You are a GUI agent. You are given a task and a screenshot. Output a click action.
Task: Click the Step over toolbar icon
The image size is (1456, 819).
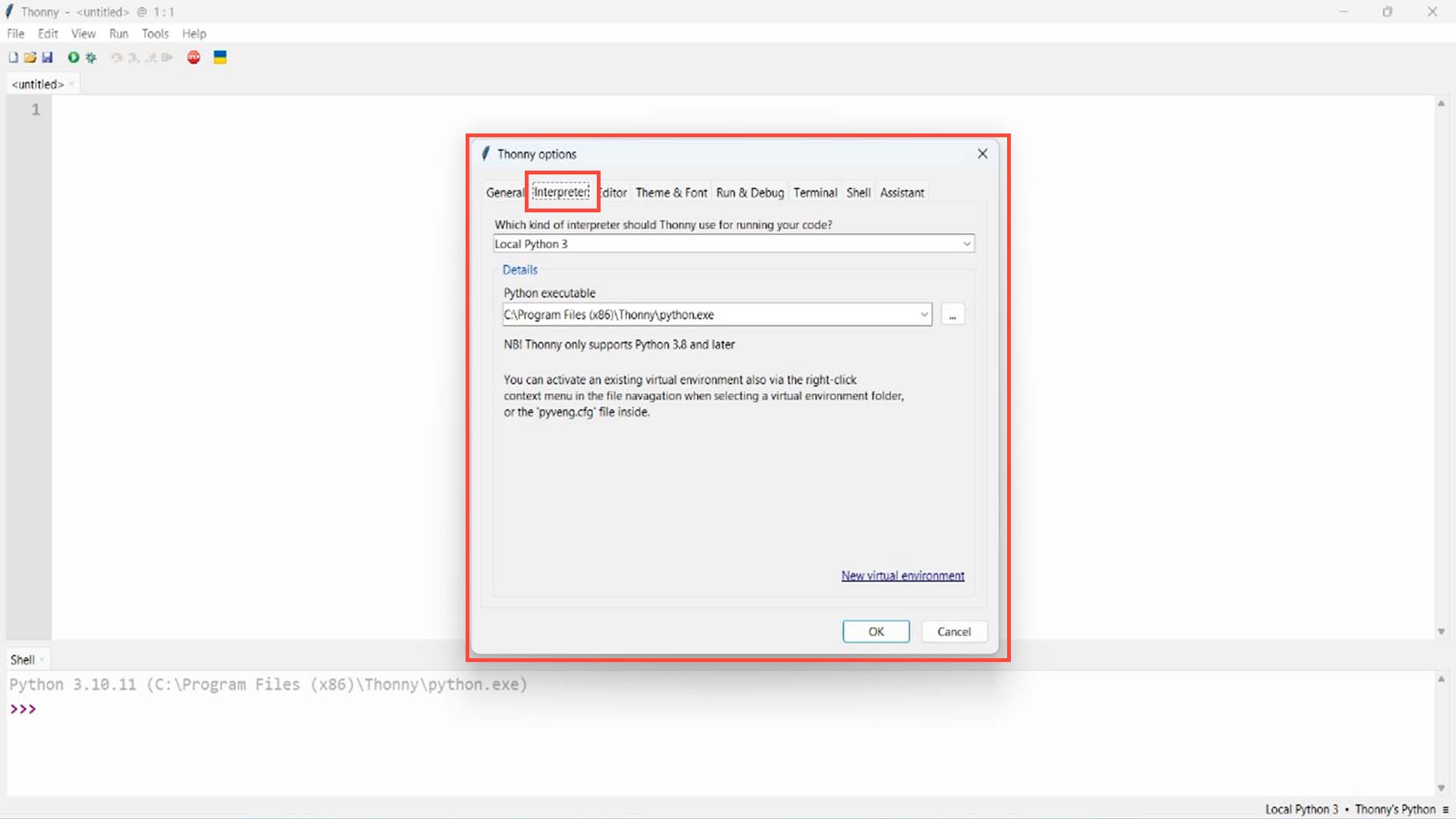point(116,58)
